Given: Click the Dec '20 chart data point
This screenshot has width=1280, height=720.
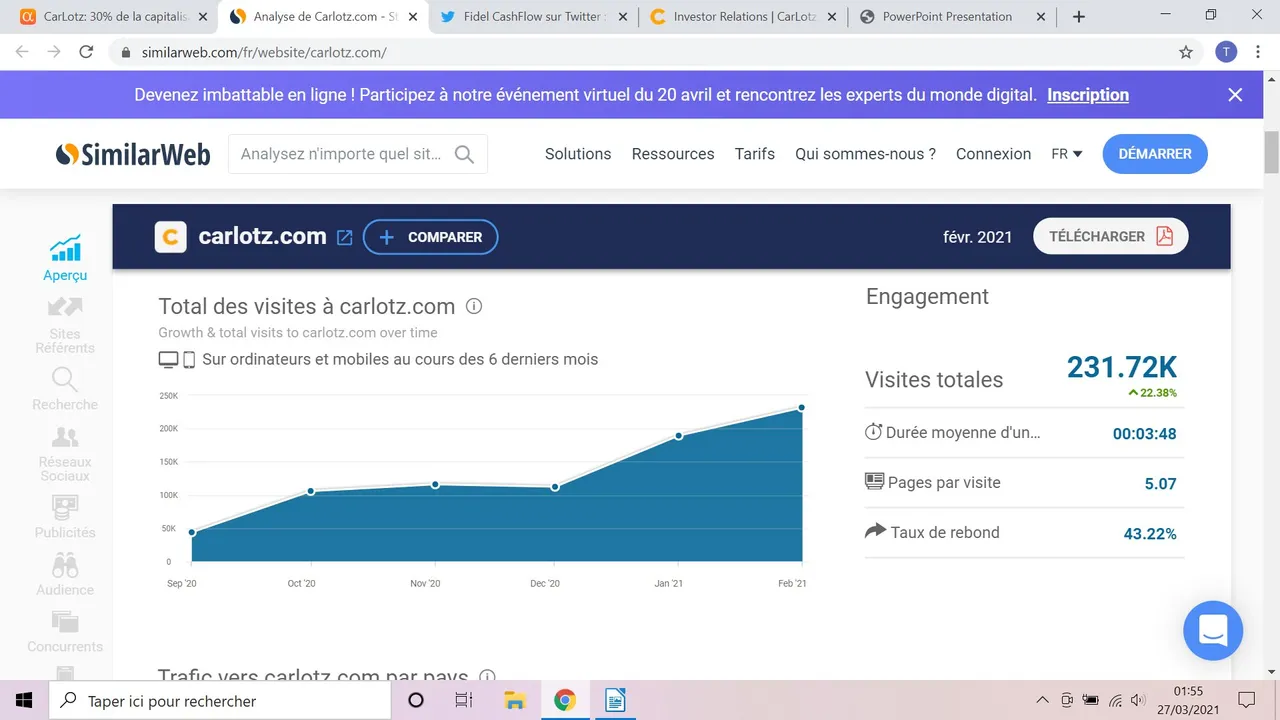Looking at the screenshot, I should click(556, 487).
